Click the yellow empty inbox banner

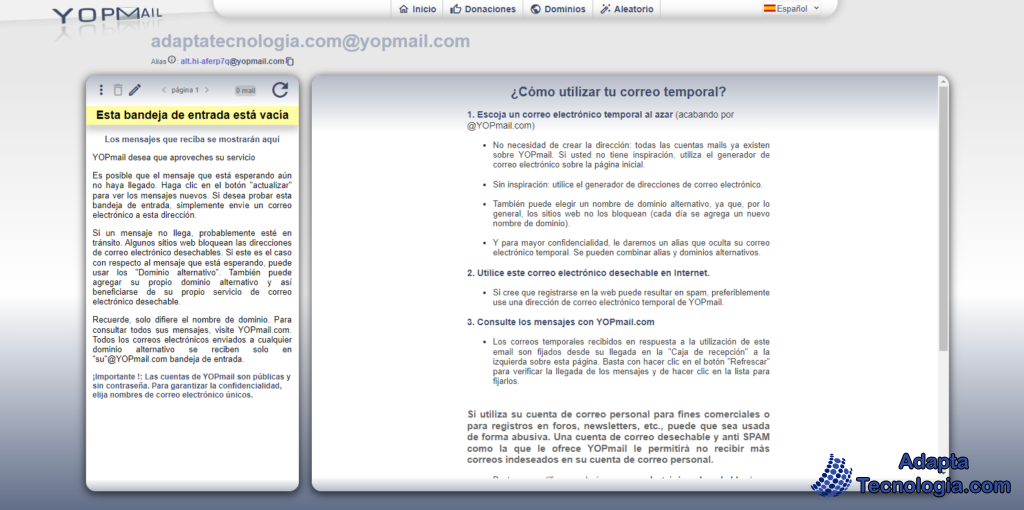coord(192,115)
